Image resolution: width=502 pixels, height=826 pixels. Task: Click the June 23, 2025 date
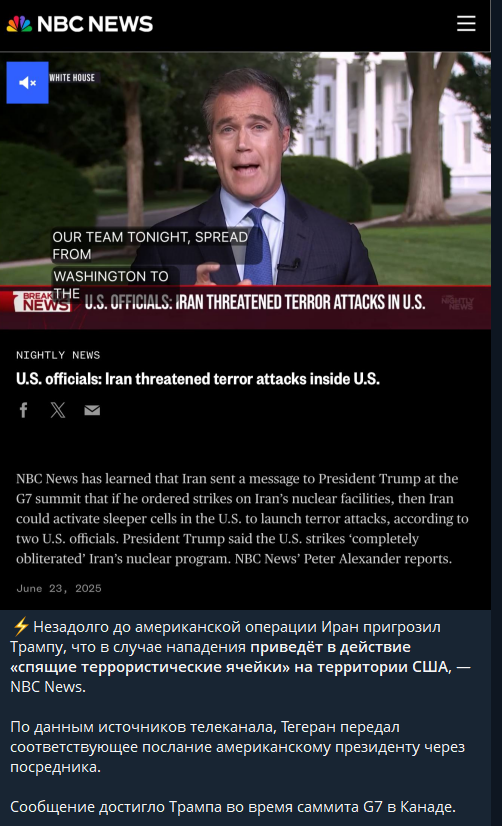click(58, 588)
